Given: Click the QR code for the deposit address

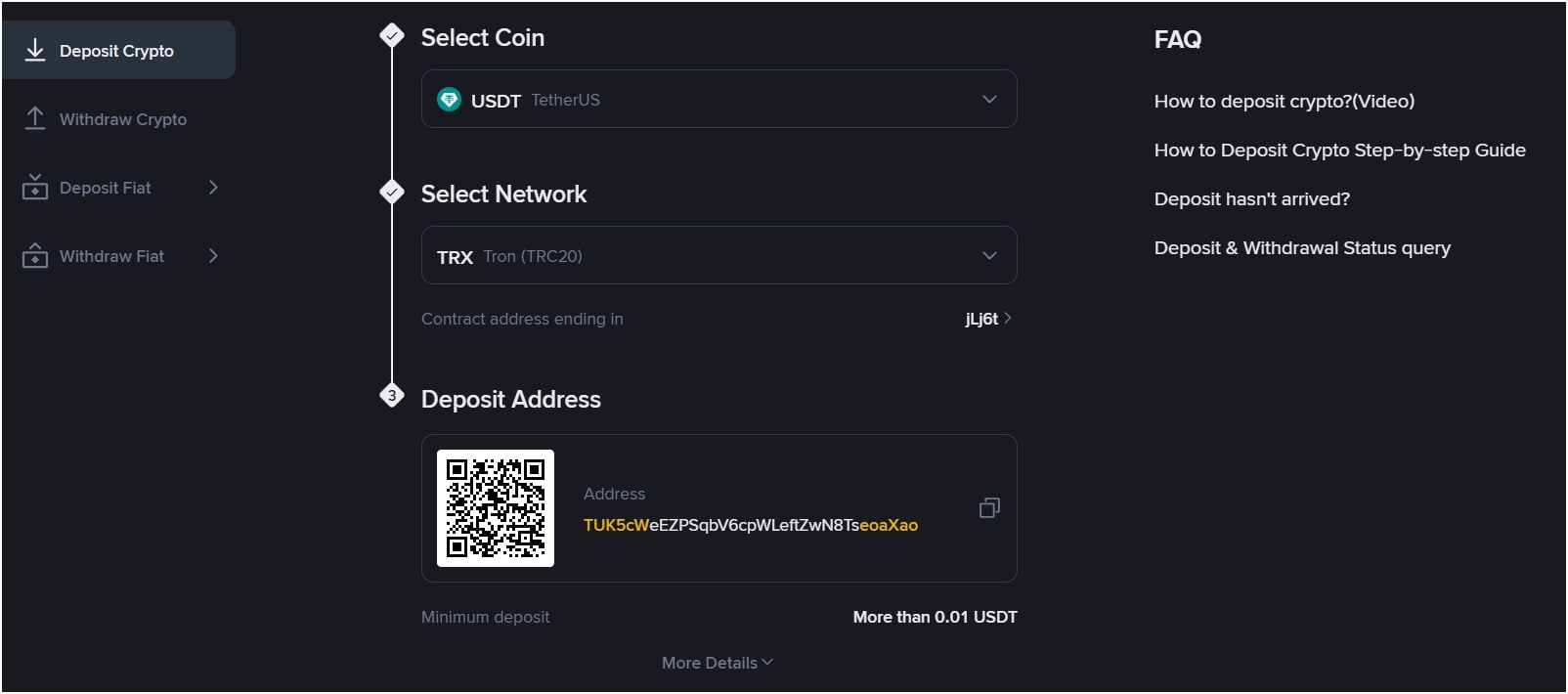Looking at the screenshot, I should click(x=496, y=508).
